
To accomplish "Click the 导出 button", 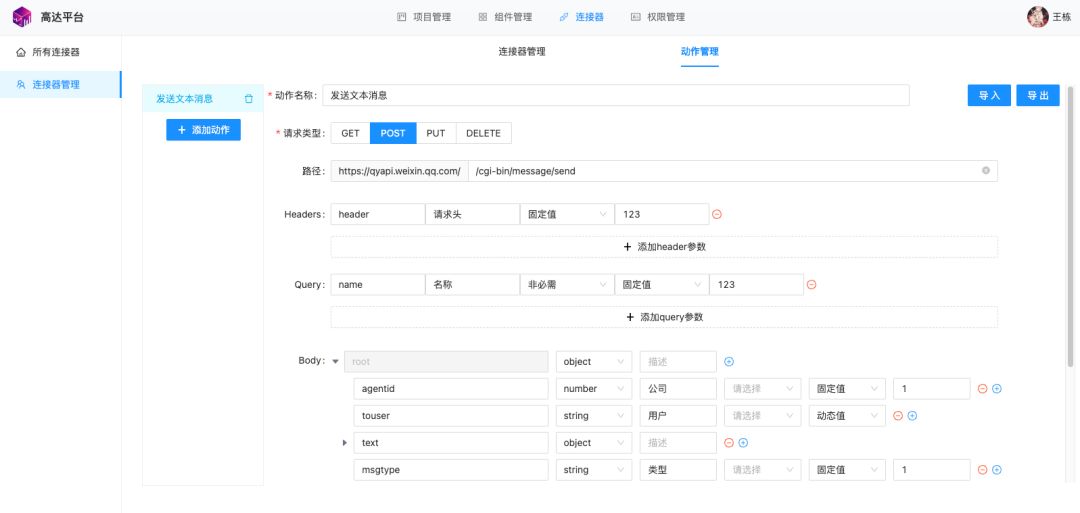I will click(x=1038, y=96).
